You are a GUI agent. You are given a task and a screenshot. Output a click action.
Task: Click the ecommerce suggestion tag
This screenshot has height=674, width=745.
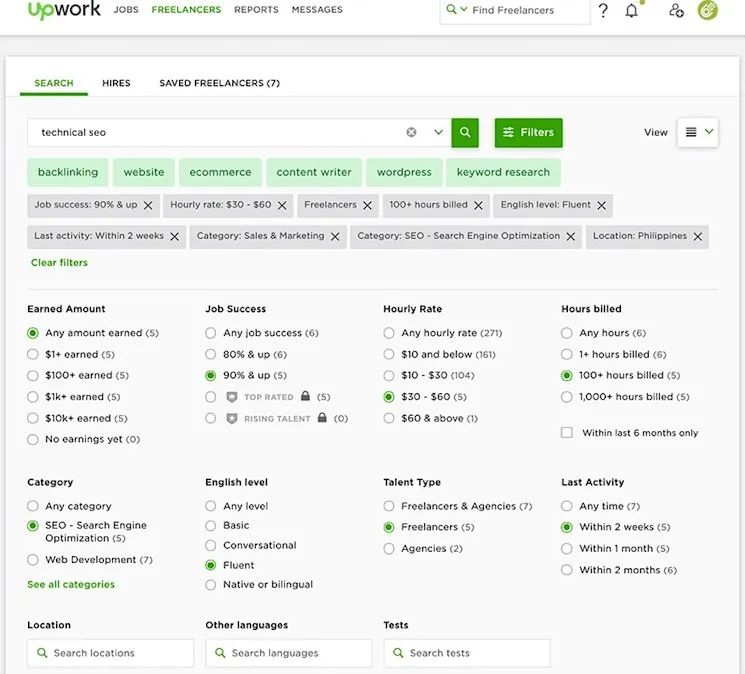click(x=220, y=172)
